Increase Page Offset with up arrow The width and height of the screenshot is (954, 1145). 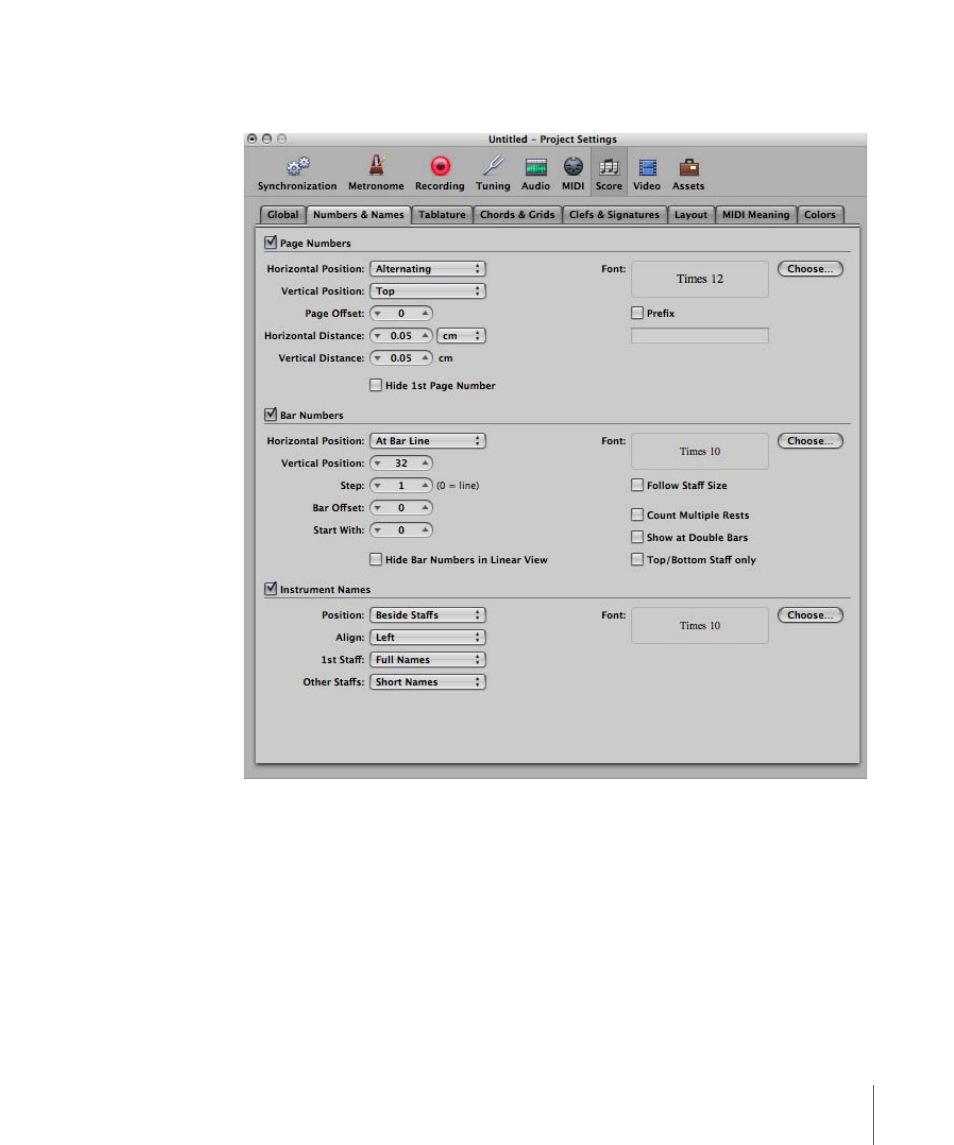click(425, 313)
